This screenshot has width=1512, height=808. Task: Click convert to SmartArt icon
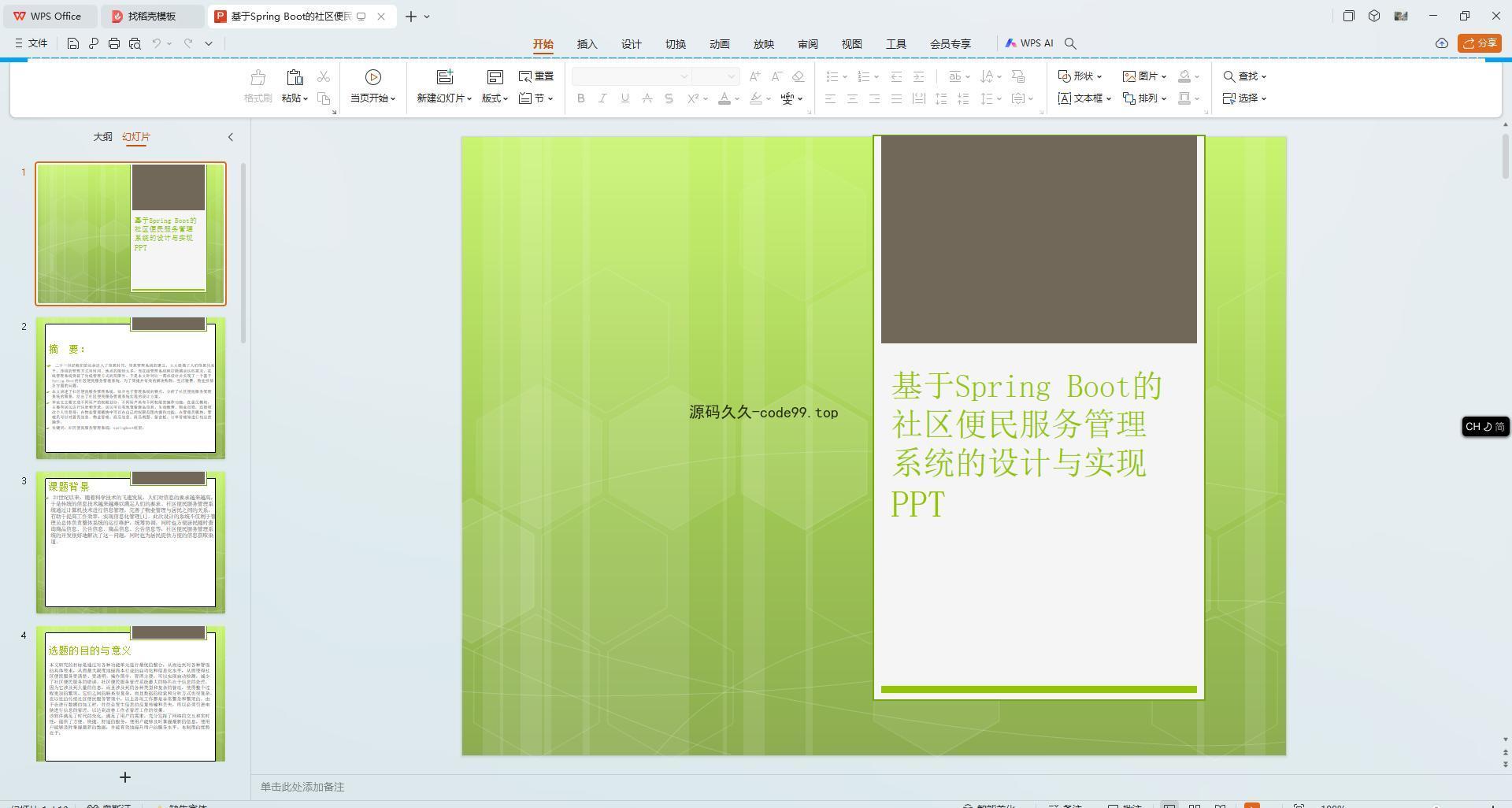tap(1018, 76)
